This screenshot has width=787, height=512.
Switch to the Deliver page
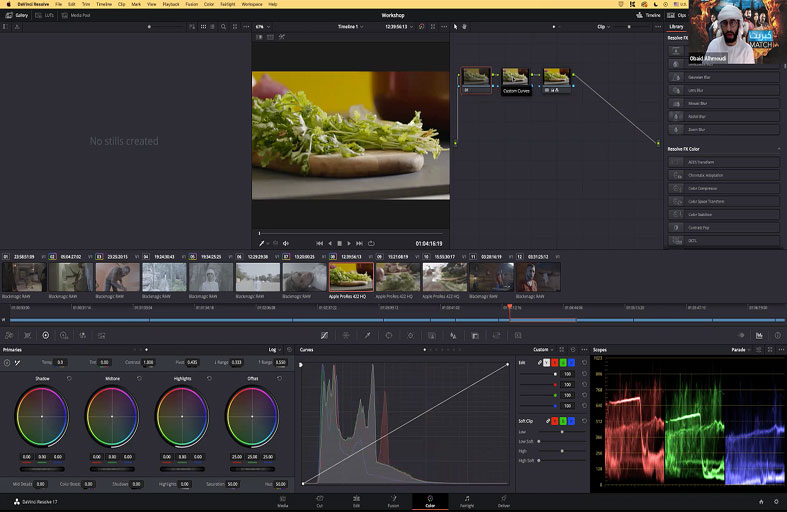click(504, 500)
